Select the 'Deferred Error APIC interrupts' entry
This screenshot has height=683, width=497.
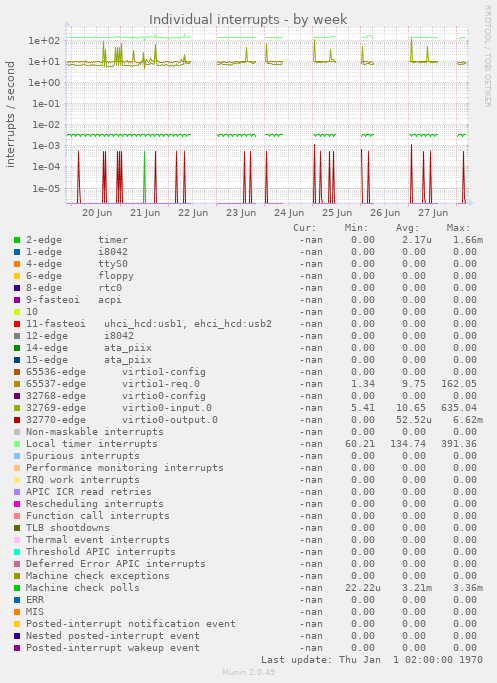click(116, 564)
